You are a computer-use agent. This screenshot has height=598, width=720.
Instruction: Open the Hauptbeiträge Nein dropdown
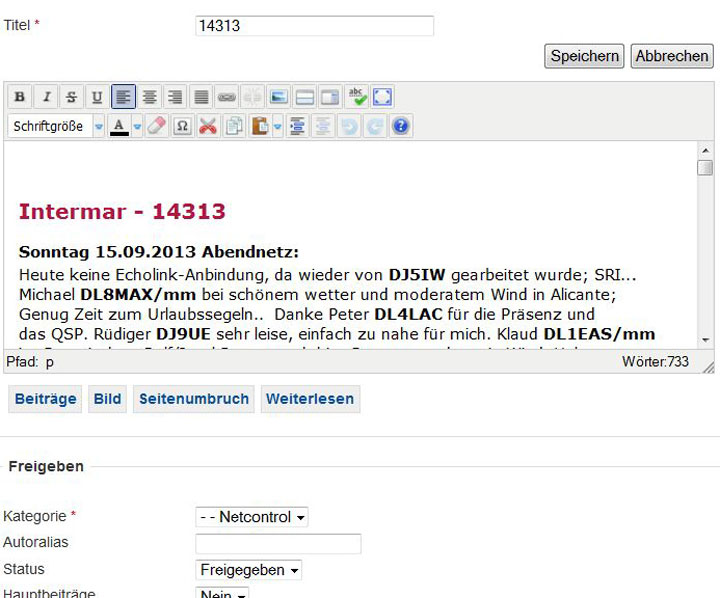coord(222,593)
